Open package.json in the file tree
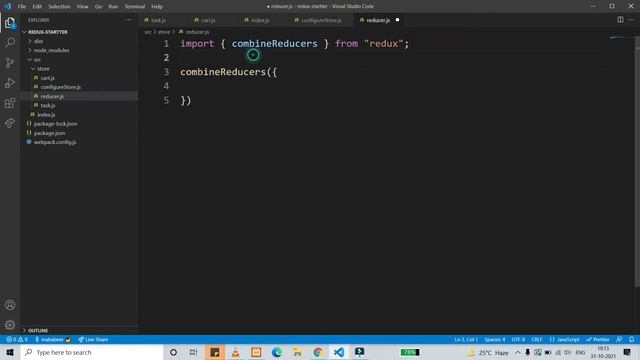 [49, 133]
